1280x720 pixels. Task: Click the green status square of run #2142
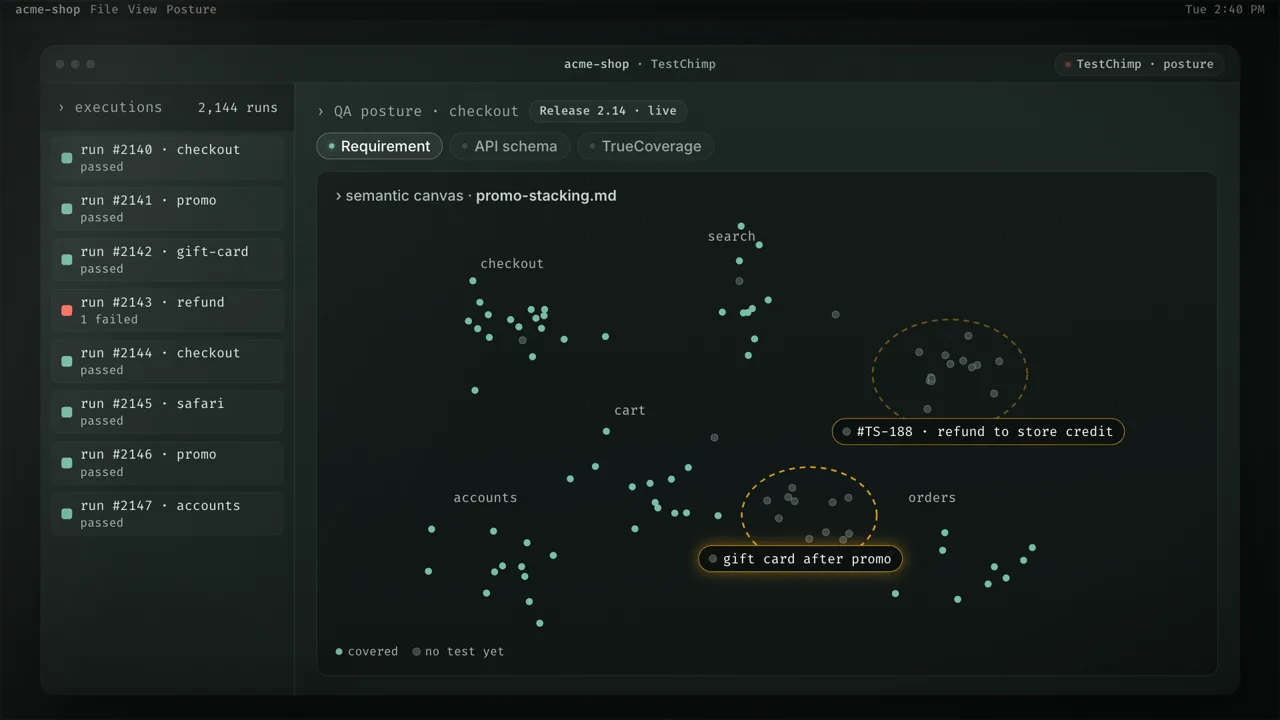[67, 260]
